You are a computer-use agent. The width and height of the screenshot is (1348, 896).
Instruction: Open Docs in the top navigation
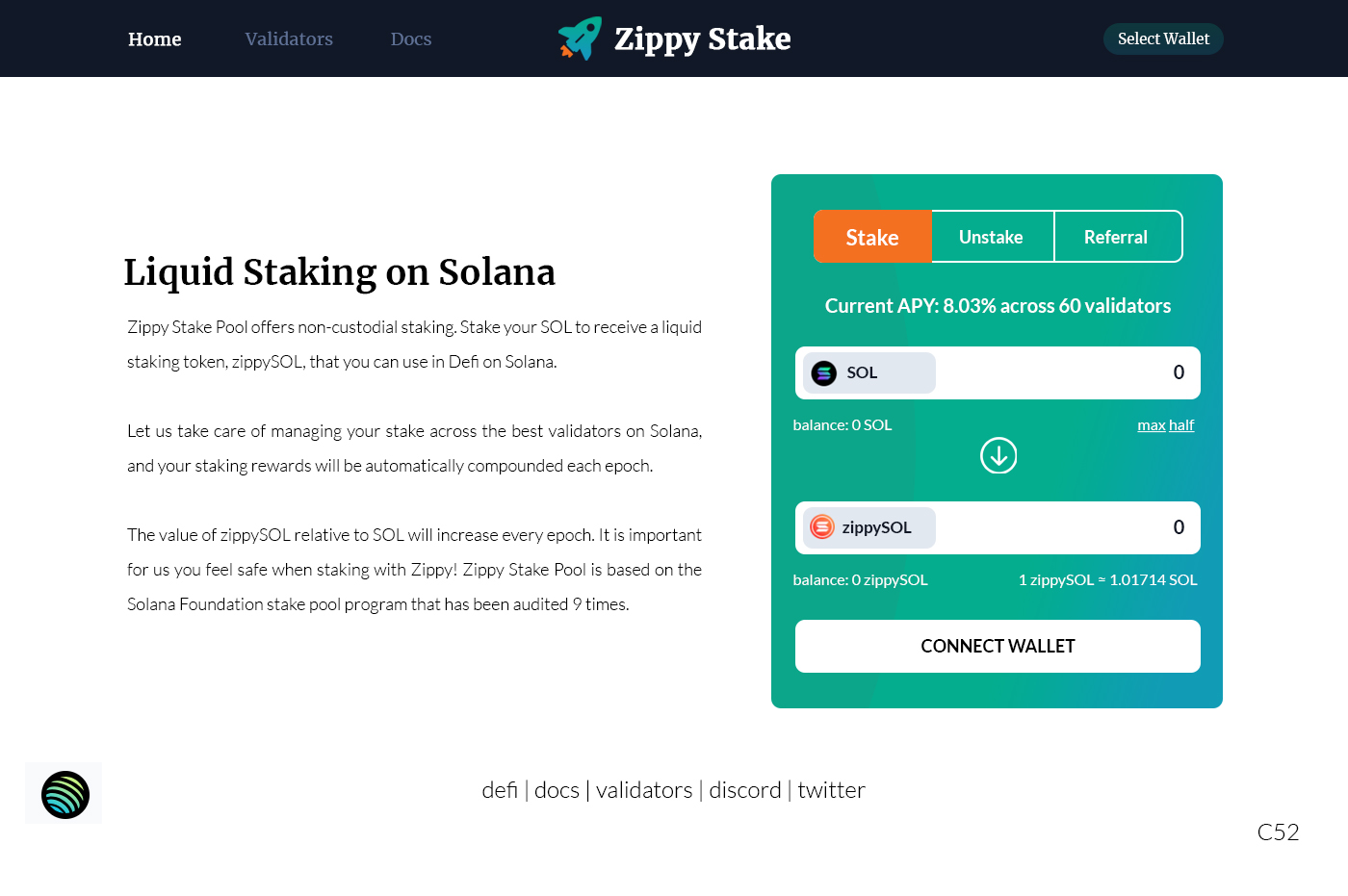tap(411, 39)
